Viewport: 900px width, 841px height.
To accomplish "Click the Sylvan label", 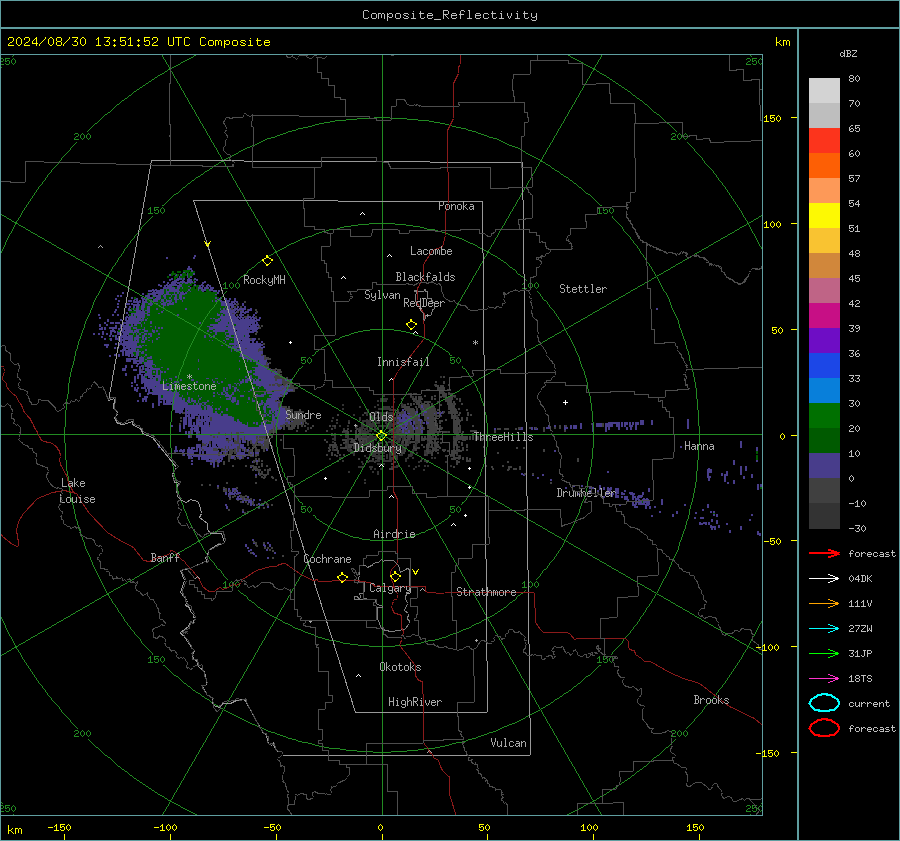I will tap(382, 295).
